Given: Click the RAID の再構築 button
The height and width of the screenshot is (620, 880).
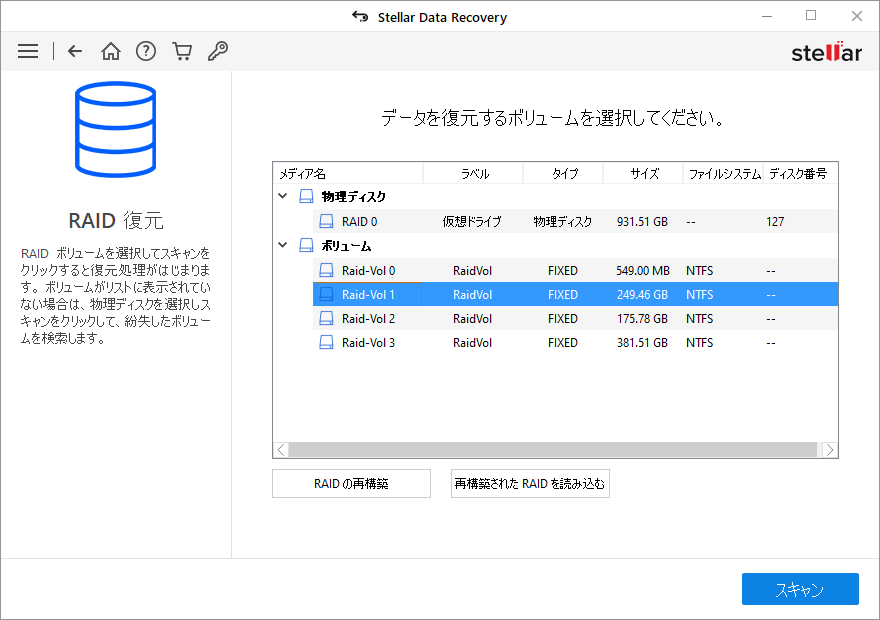Looking at the screenshot, I should [x=351, y=484].
